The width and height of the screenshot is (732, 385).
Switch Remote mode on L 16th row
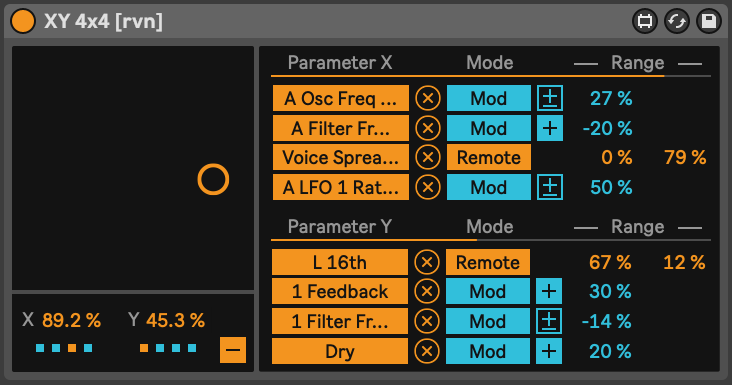point(488,262)
